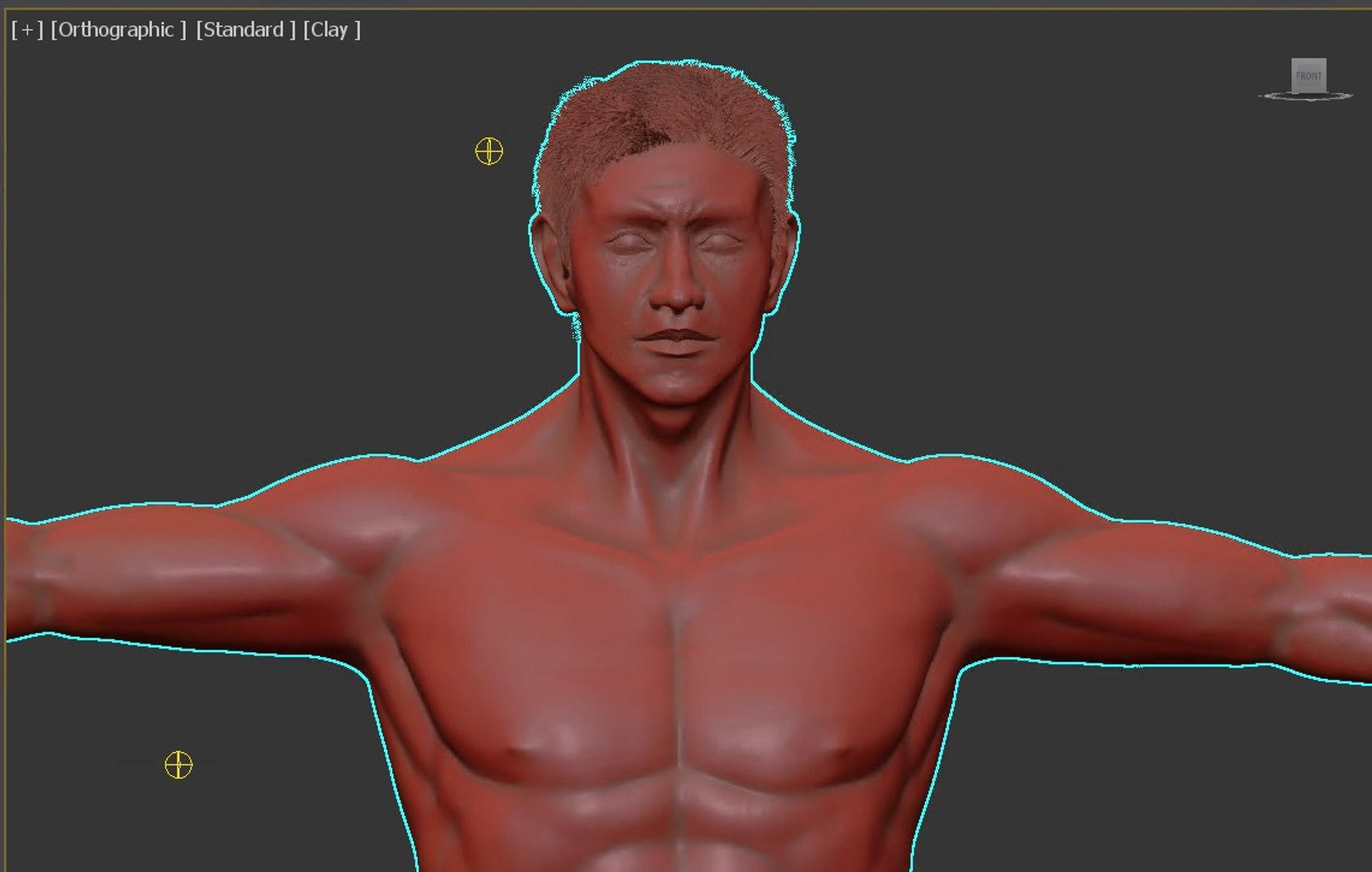Screen dimensions: 1372x872
Task: Open the [+] viewport general menu
Action: coord(27,30)
